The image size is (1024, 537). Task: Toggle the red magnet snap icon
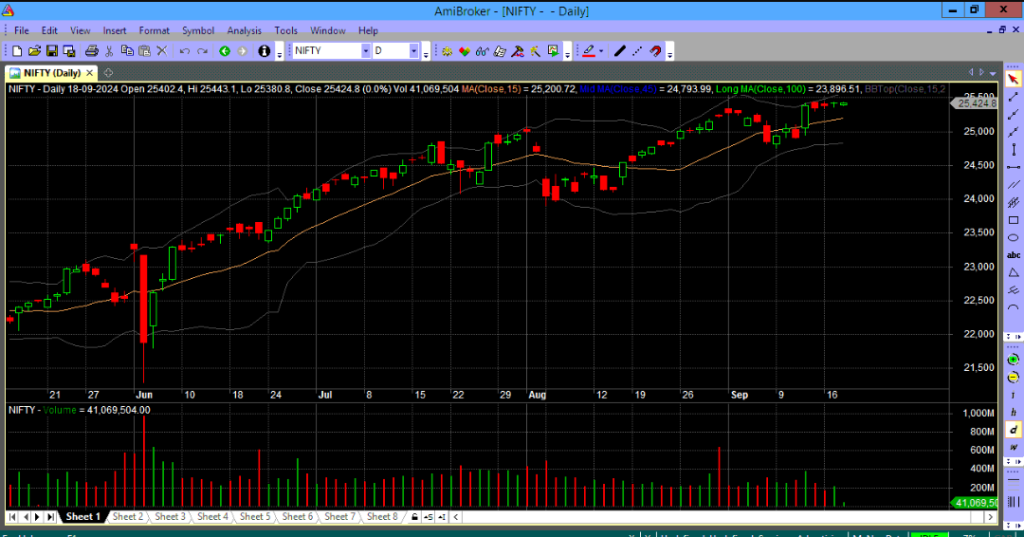click(x=655, y=51)
